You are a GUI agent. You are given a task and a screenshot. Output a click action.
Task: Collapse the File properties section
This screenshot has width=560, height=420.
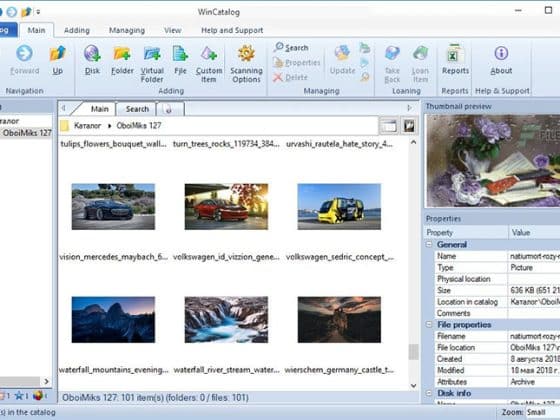[x=429, y=325]
